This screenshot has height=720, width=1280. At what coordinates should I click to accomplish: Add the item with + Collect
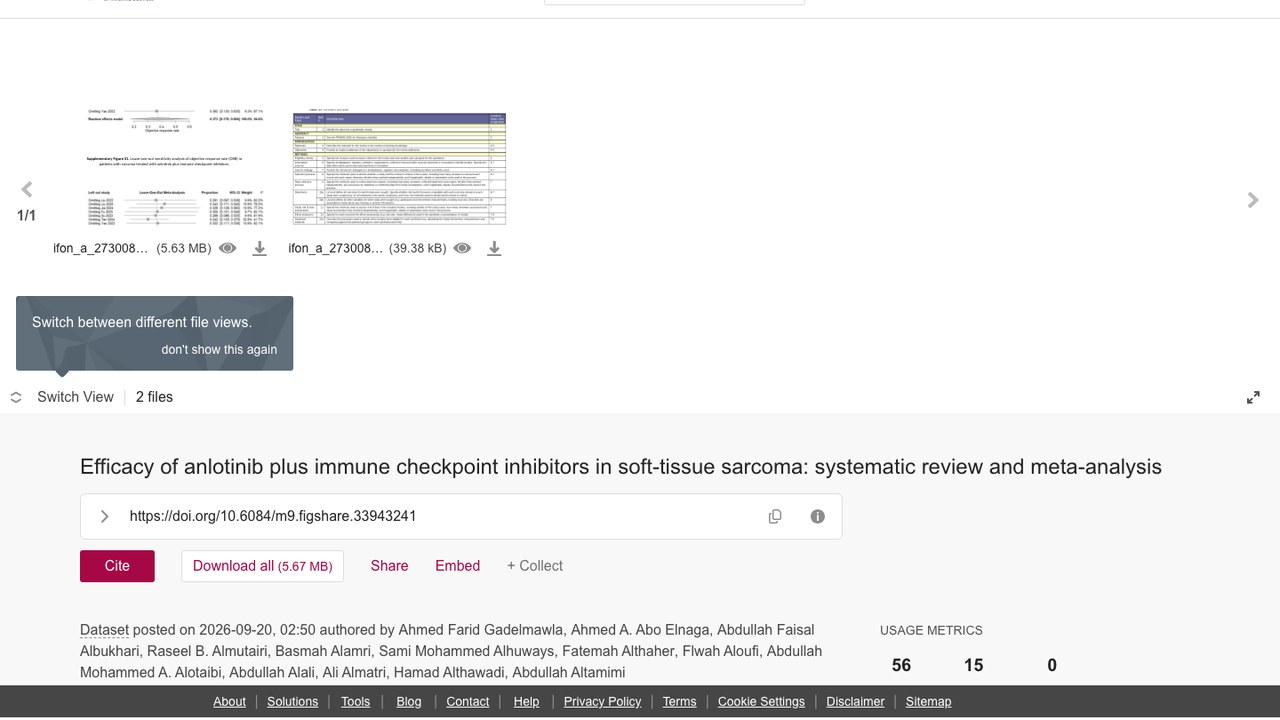click(535, 566)
